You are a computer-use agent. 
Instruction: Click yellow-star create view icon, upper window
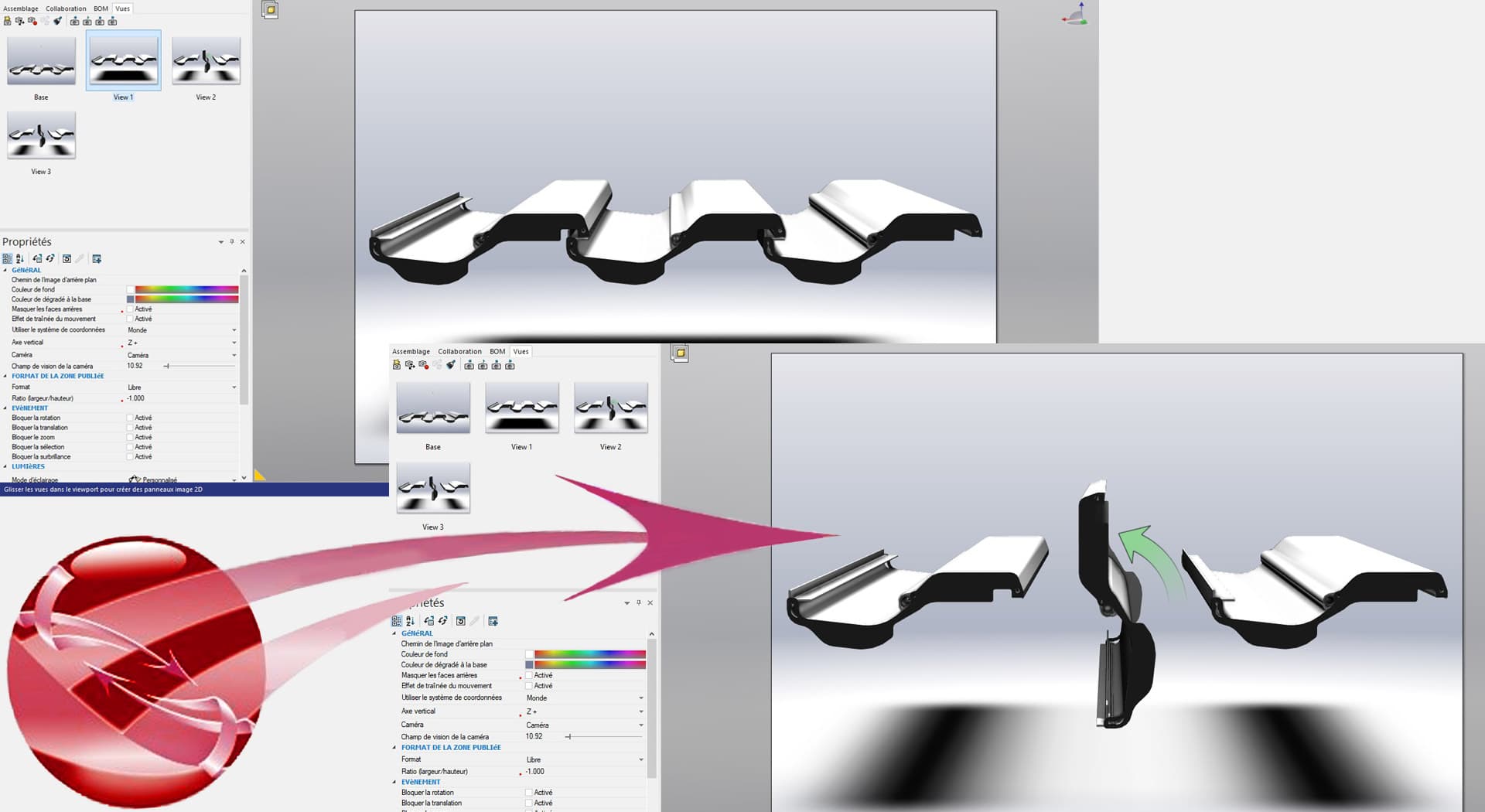(x=8, y=21)
